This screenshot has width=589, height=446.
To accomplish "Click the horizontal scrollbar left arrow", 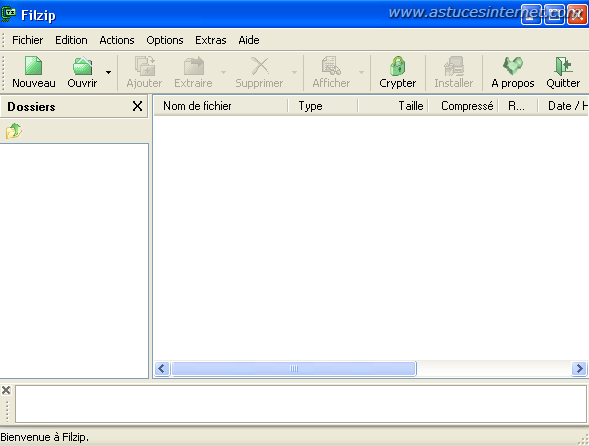I will [x=162, y=369].
